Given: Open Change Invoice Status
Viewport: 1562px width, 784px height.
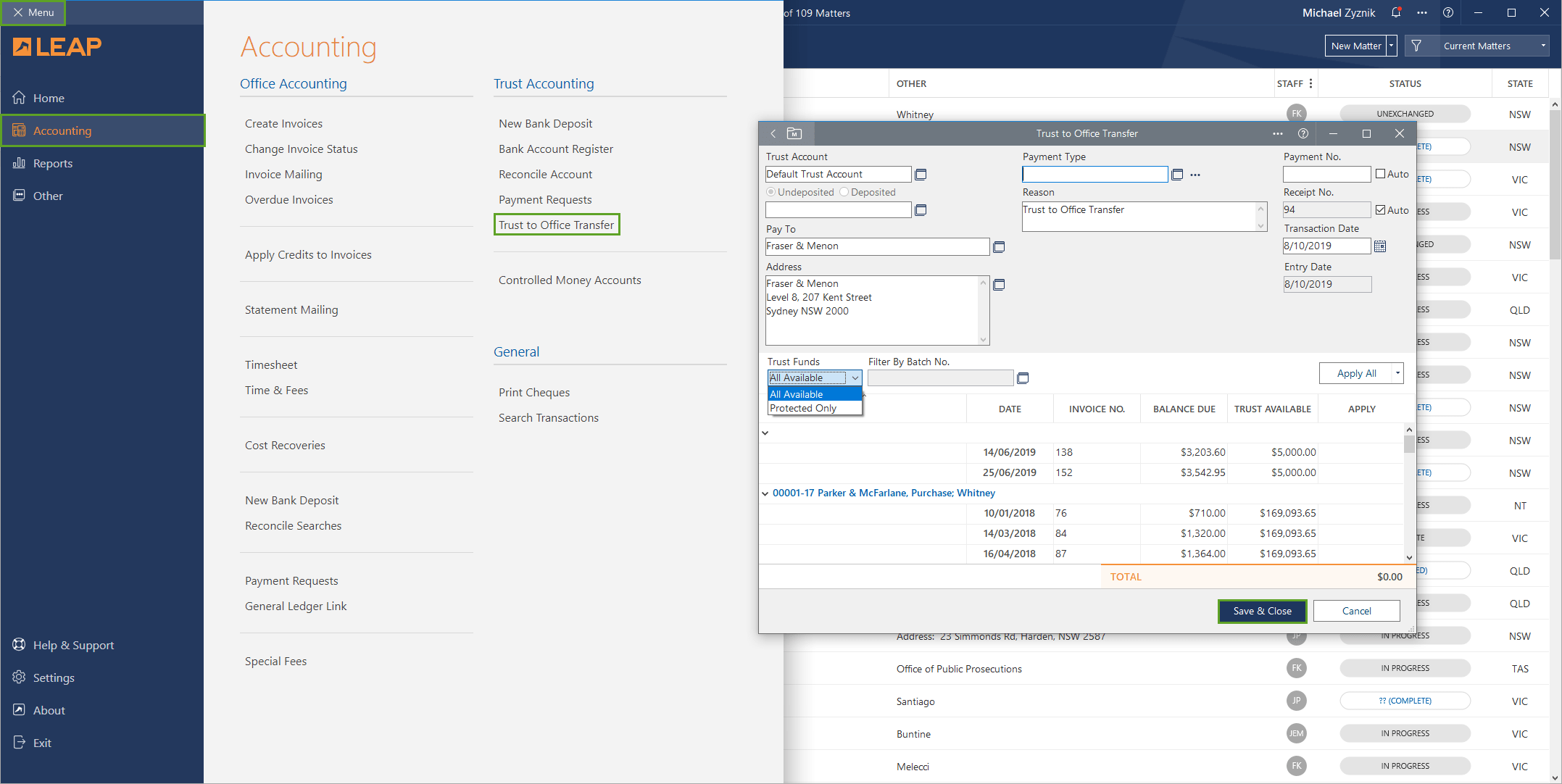Looking at the screenshot, I should pyautogui.click(x=301, y=149).
